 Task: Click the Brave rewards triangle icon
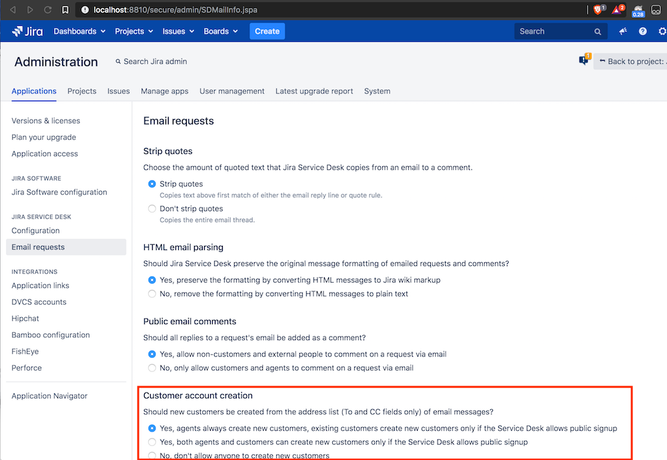(618, 9)
